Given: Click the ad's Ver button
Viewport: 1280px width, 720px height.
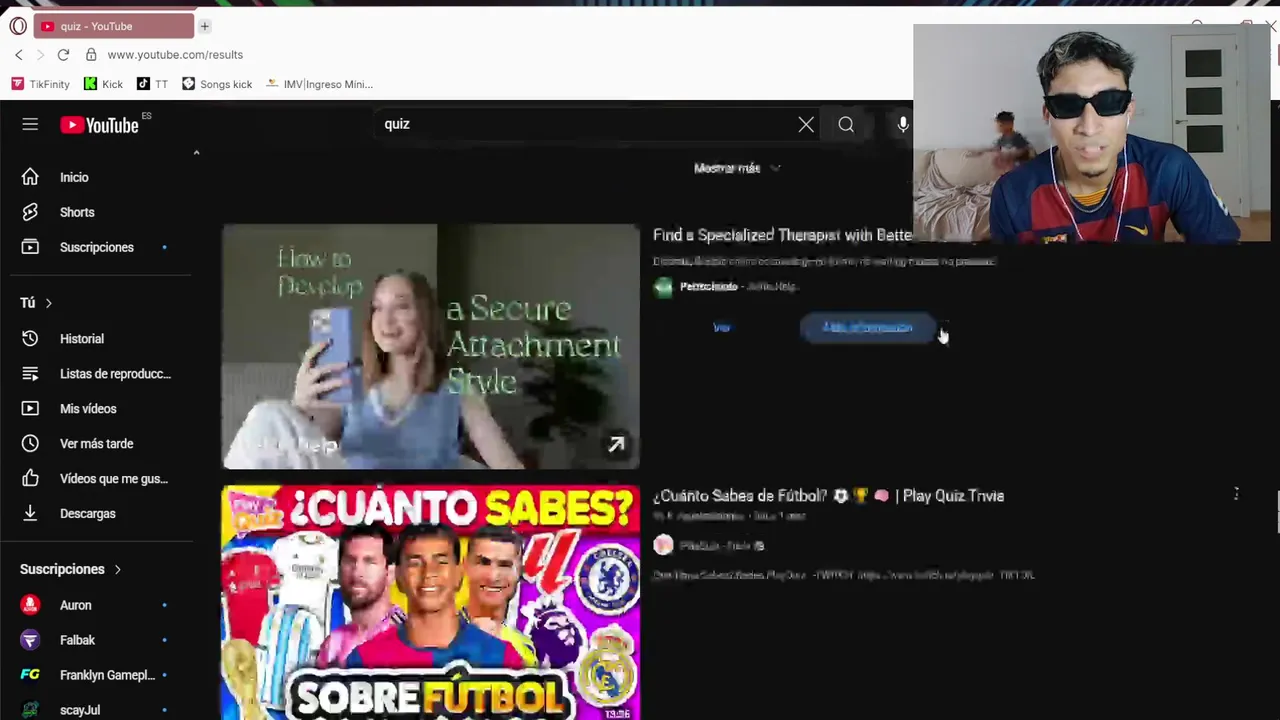Looking at the screenshot, I should tap(722, 327).
